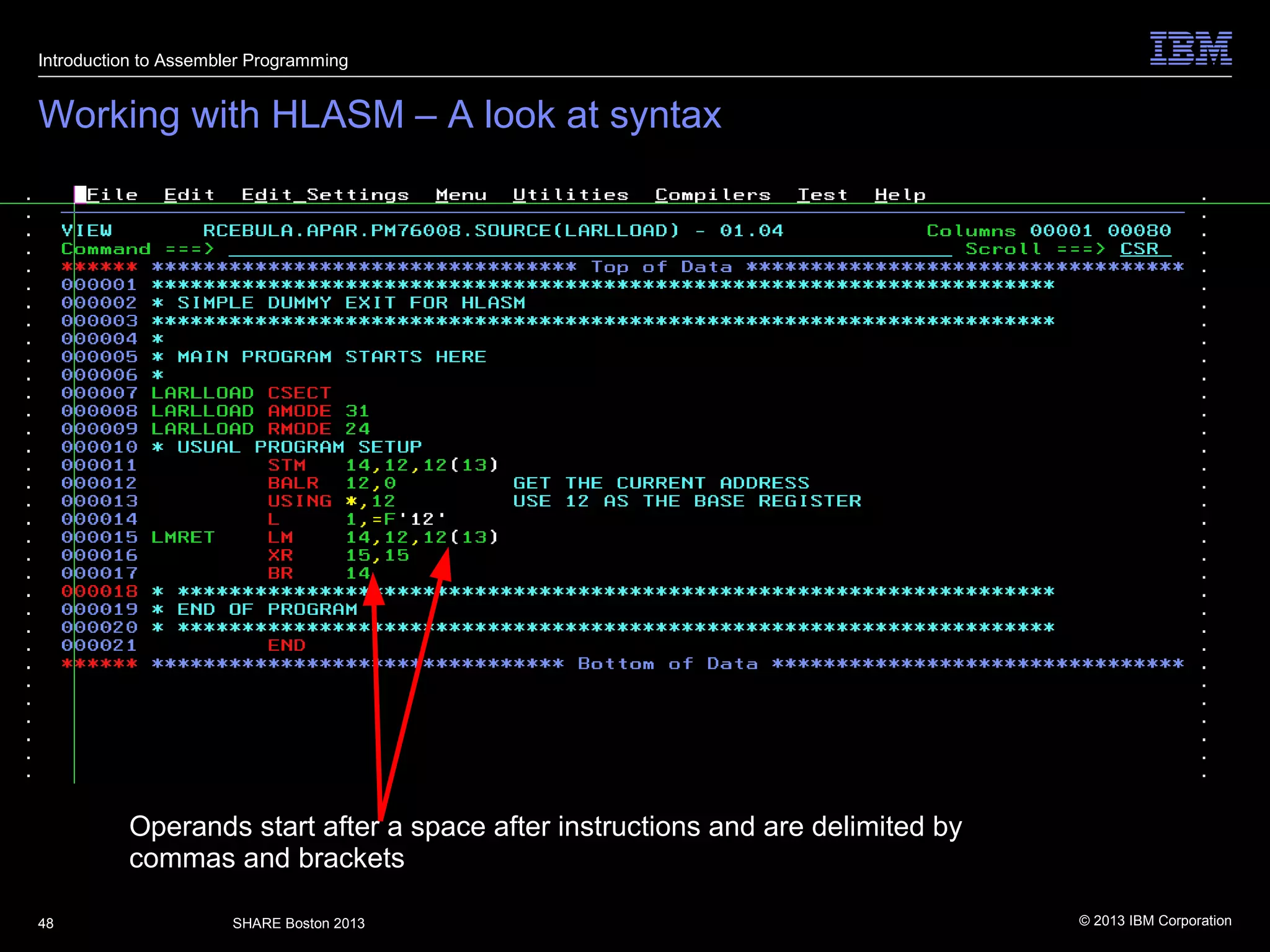The height and width of the screenshot is (952, 1270).
Task: Click the BALR instruction
Action: coord(293,483)
